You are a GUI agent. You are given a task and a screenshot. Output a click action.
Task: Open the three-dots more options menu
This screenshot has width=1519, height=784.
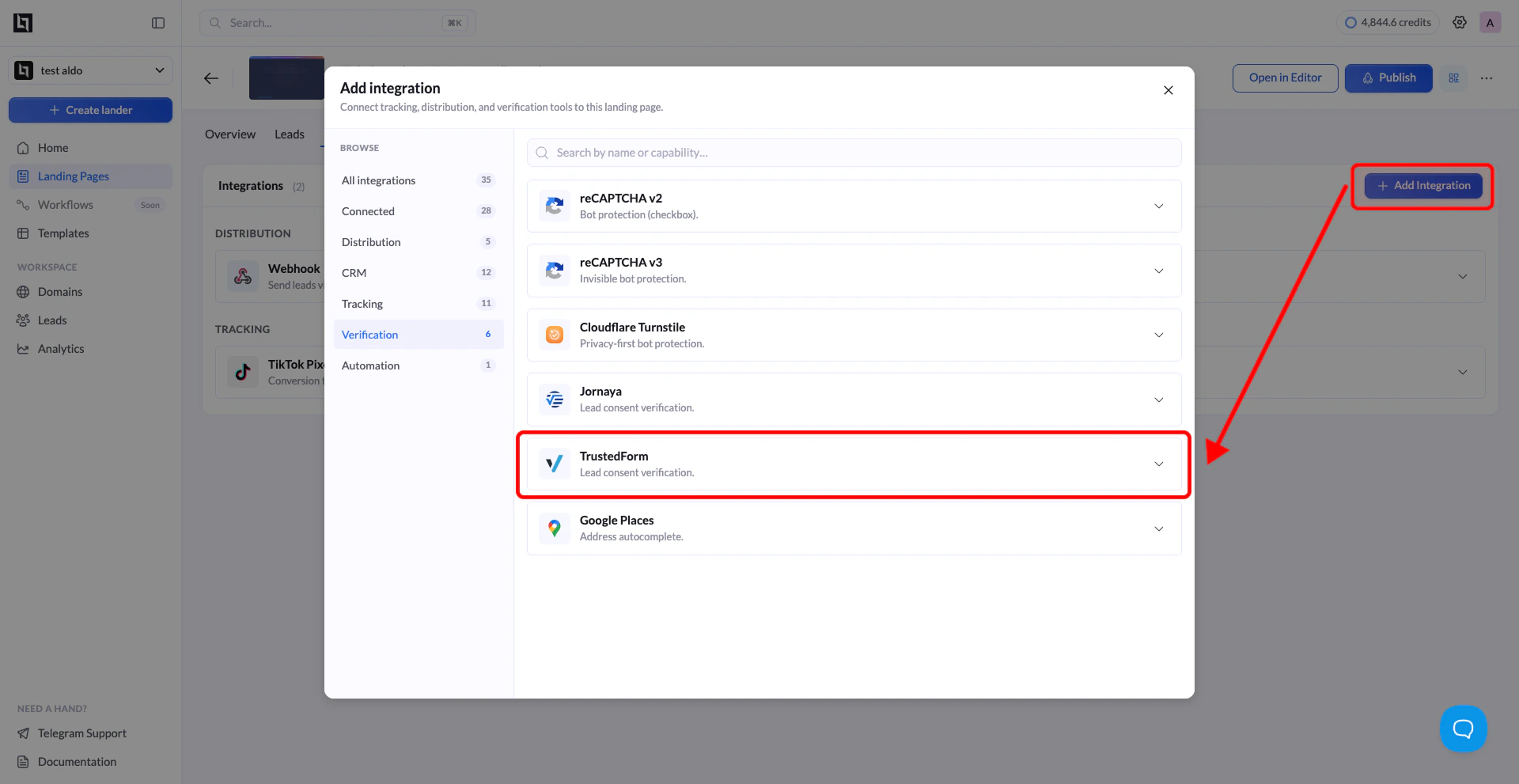1487,78
